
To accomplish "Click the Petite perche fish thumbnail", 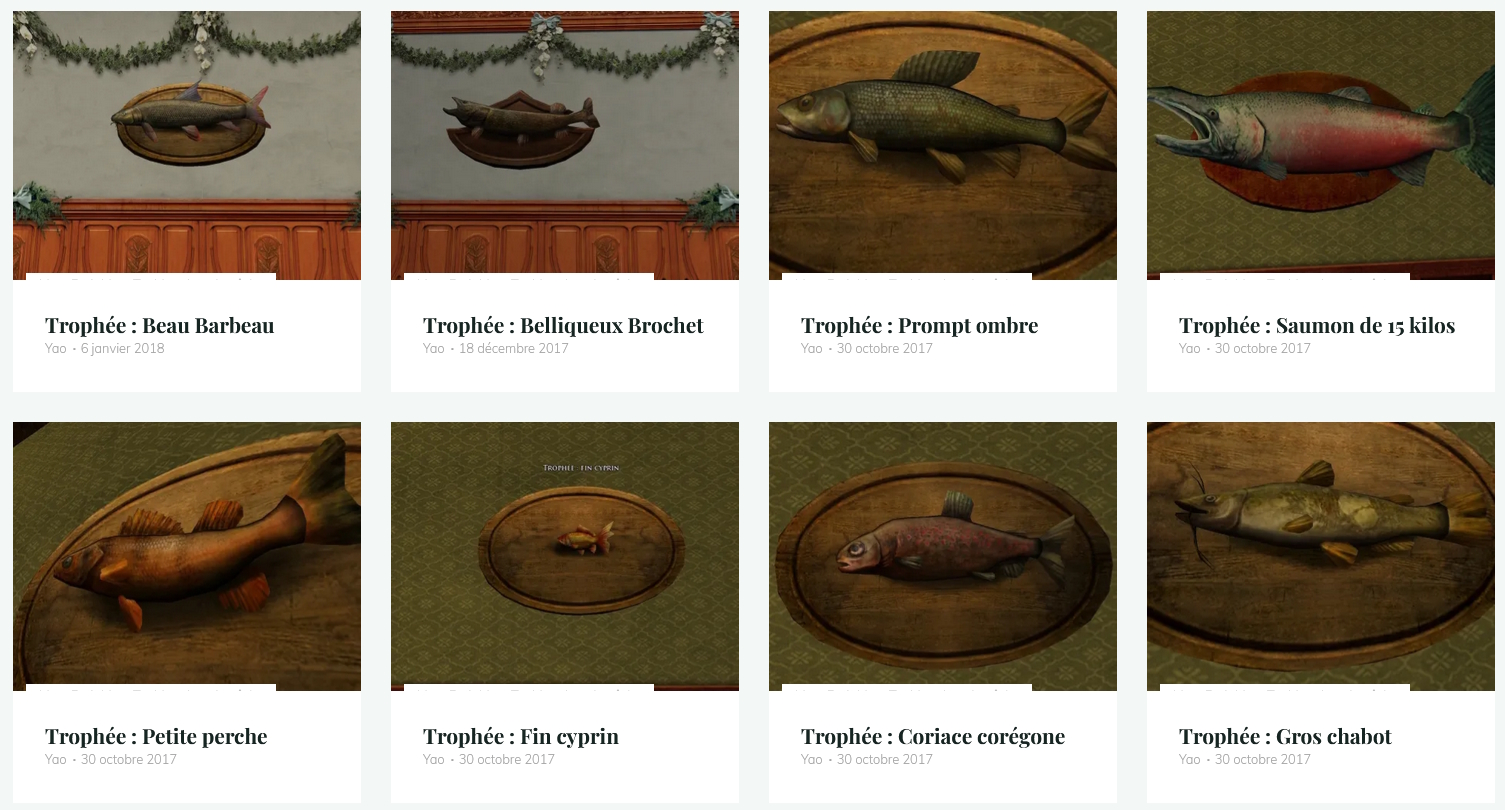I will pos(187,556).
